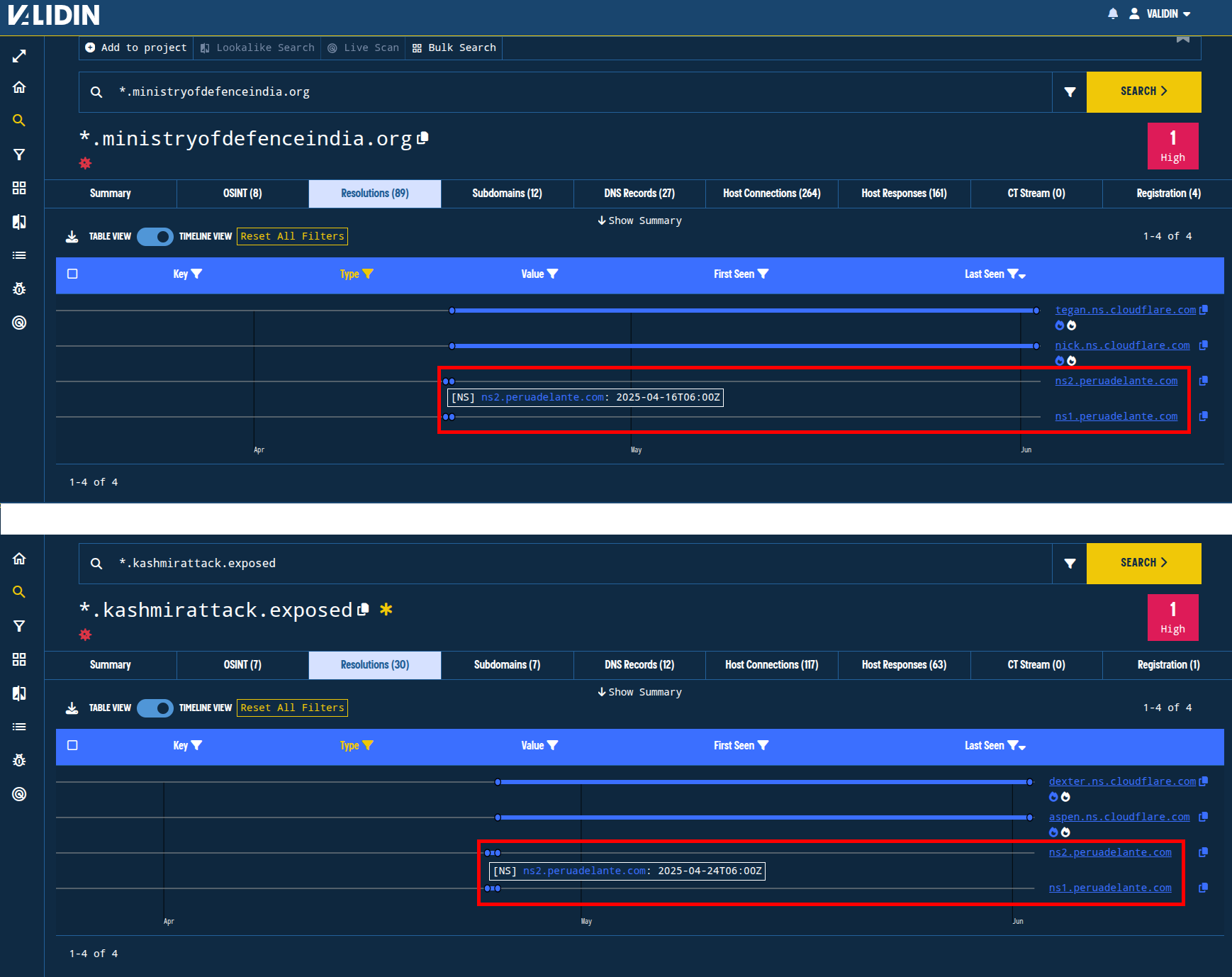Open the OSINT (7) tab
The height and width of the screenshot is (977, 1232).
(x=242, y=665)
